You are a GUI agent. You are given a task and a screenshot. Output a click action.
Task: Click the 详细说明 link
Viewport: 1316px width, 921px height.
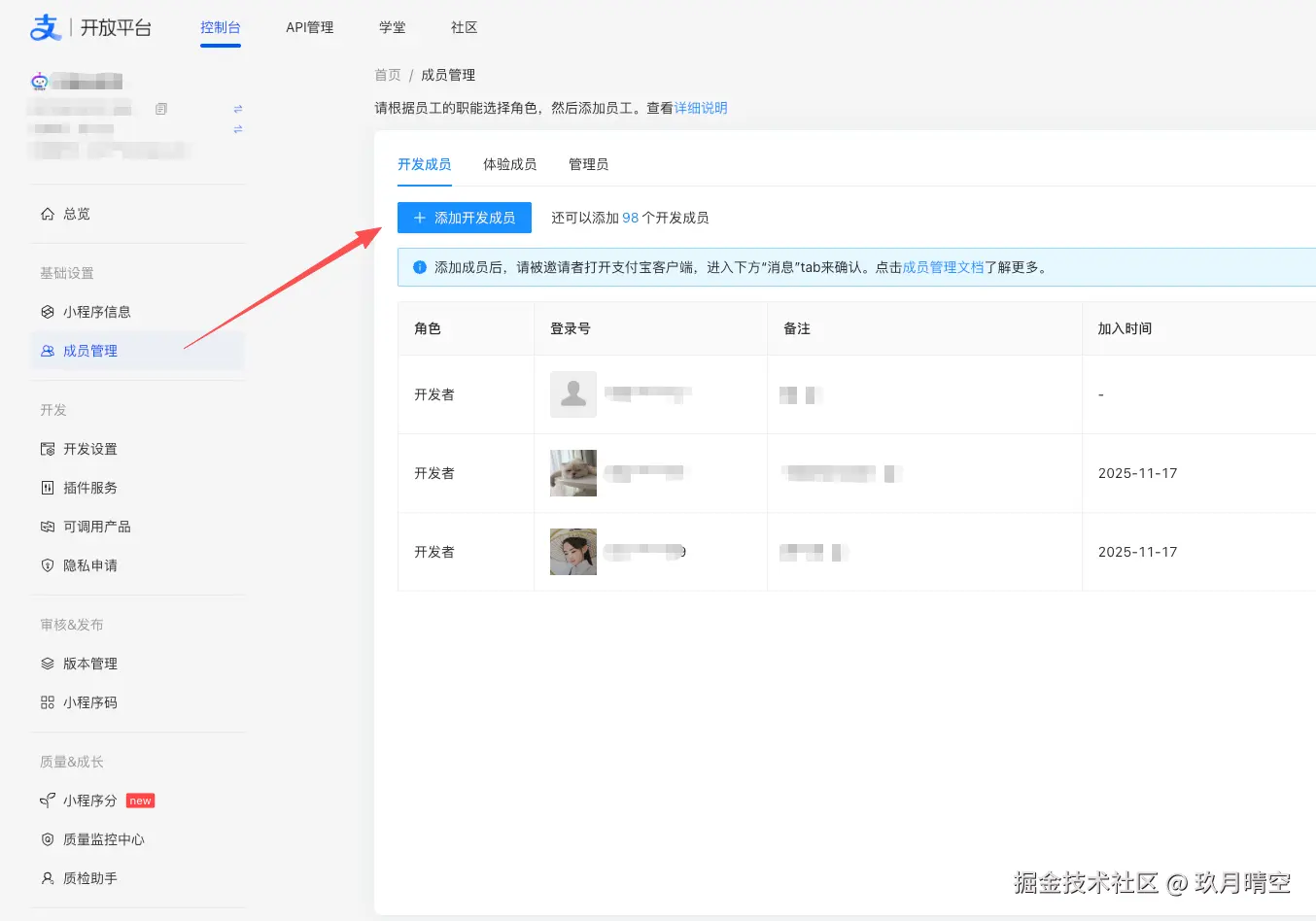pyautogui.click(x=702, y=108)
